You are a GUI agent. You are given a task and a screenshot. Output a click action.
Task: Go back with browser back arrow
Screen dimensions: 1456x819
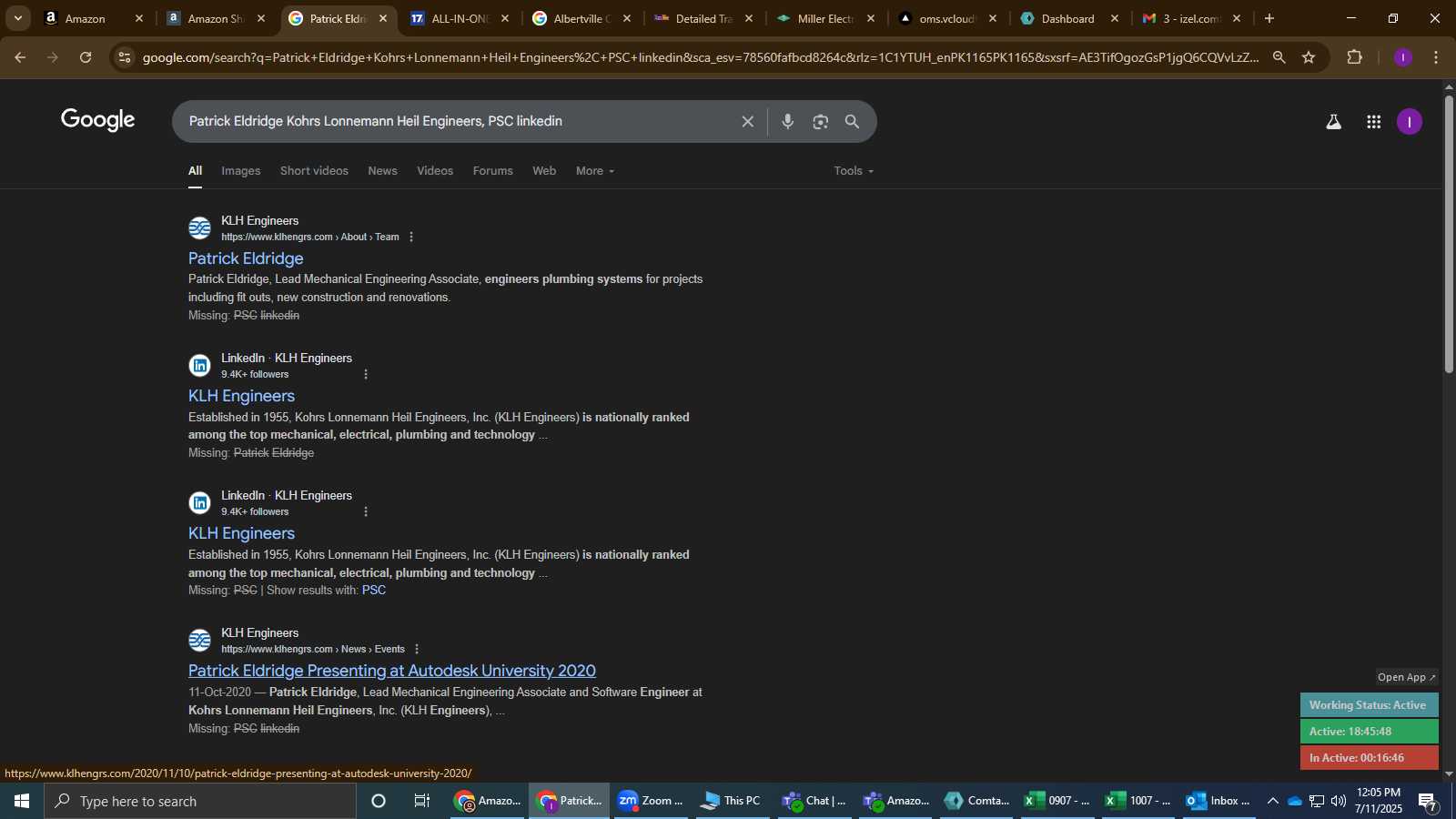pyautogui.click(x=20, y=57)
